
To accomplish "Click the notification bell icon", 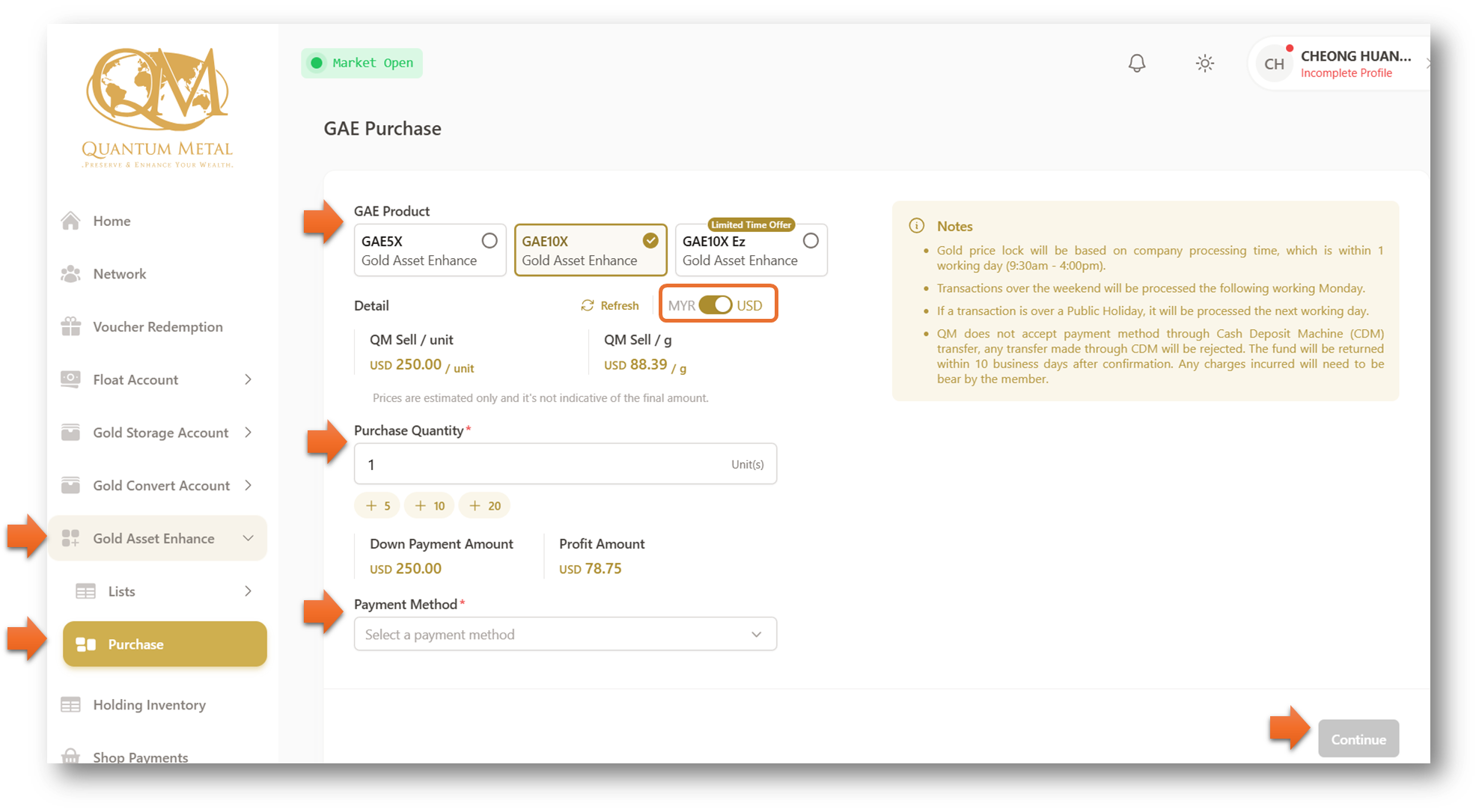I will click(1136, 64).
